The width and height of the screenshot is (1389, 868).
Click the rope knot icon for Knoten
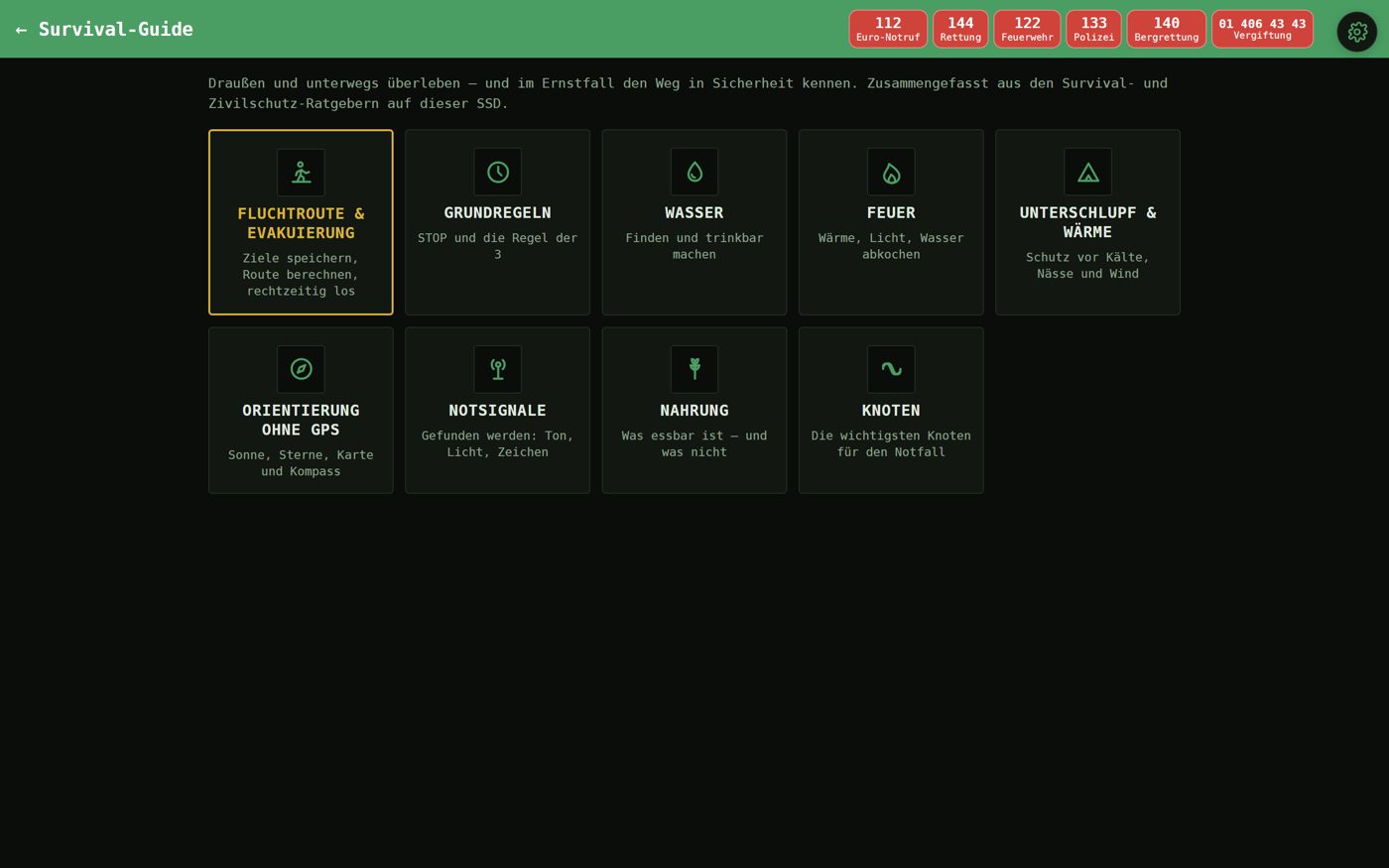tap(891, 369)
